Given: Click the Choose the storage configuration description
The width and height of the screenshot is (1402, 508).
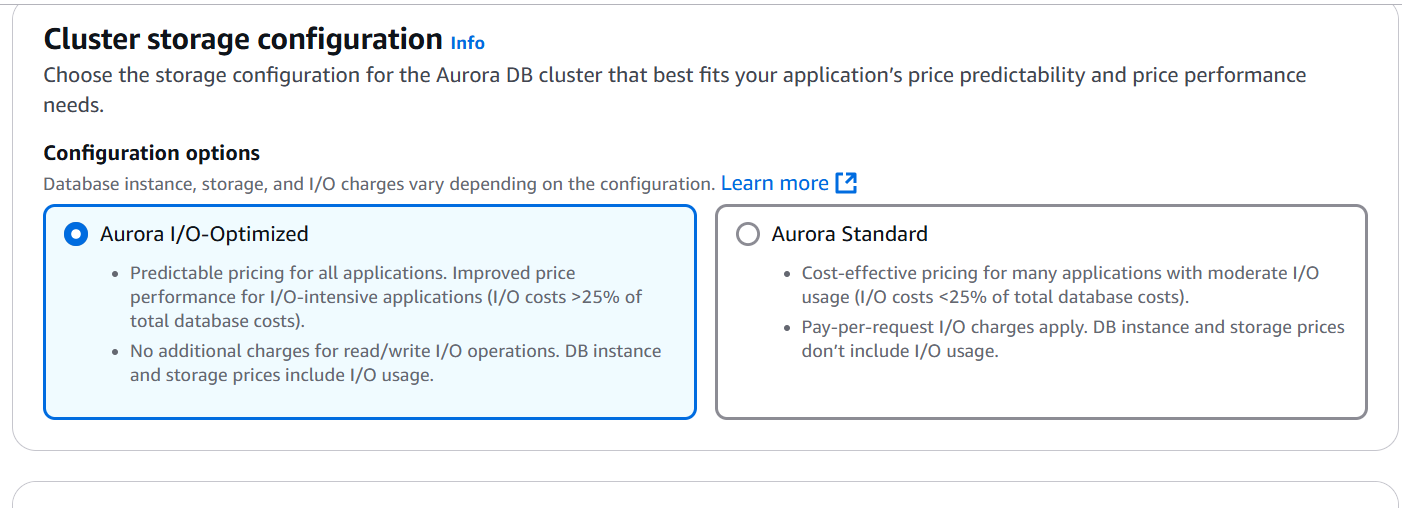Looking at the screenshot, I should [x=675, y=90].
